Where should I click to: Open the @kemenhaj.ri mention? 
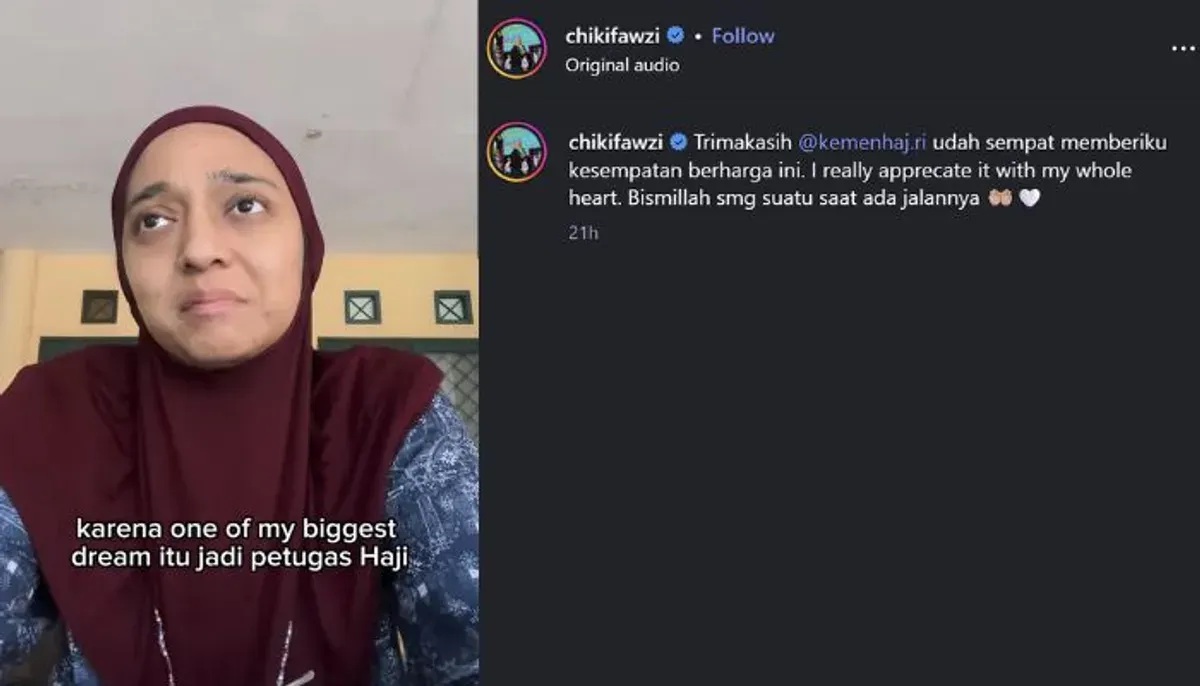(861, 142)
